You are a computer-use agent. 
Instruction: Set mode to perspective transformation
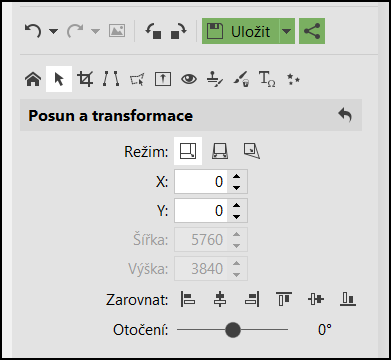point(220,151)
